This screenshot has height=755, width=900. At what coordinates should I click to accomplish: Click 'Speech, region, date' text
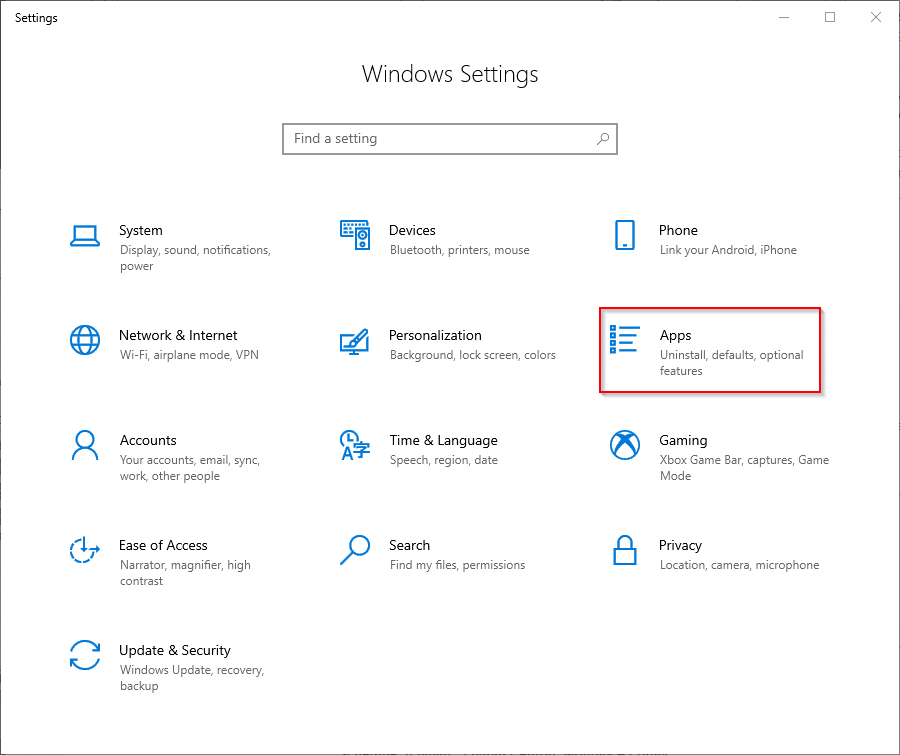443,460
